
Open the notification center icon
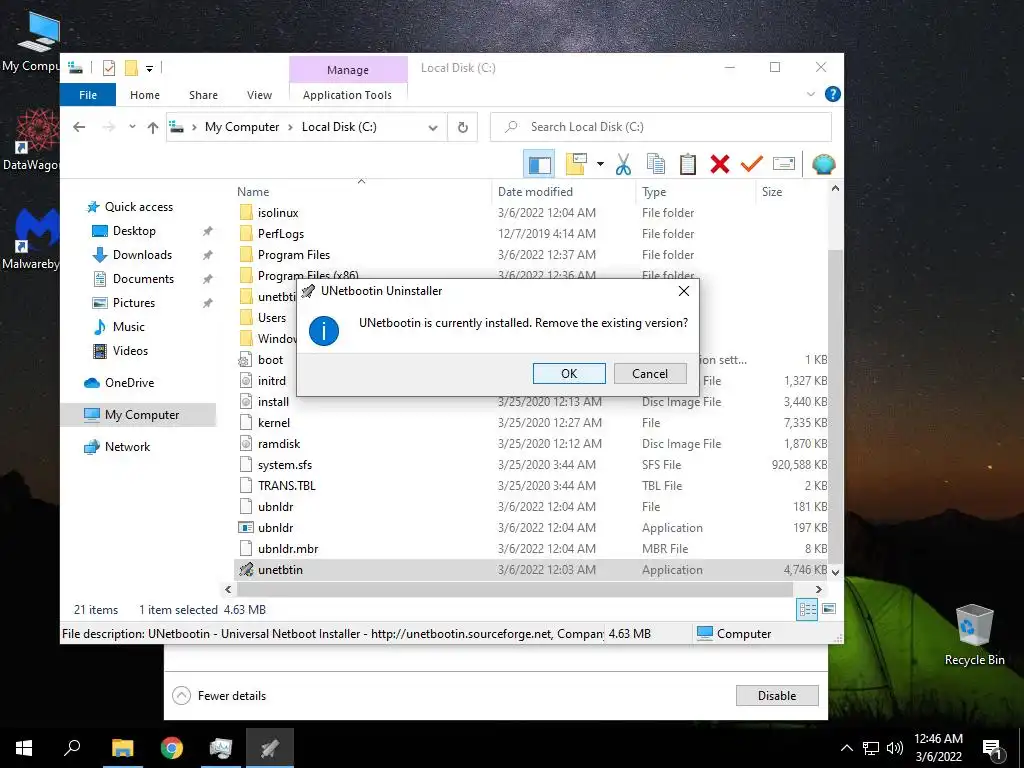[x=992, y=748]
